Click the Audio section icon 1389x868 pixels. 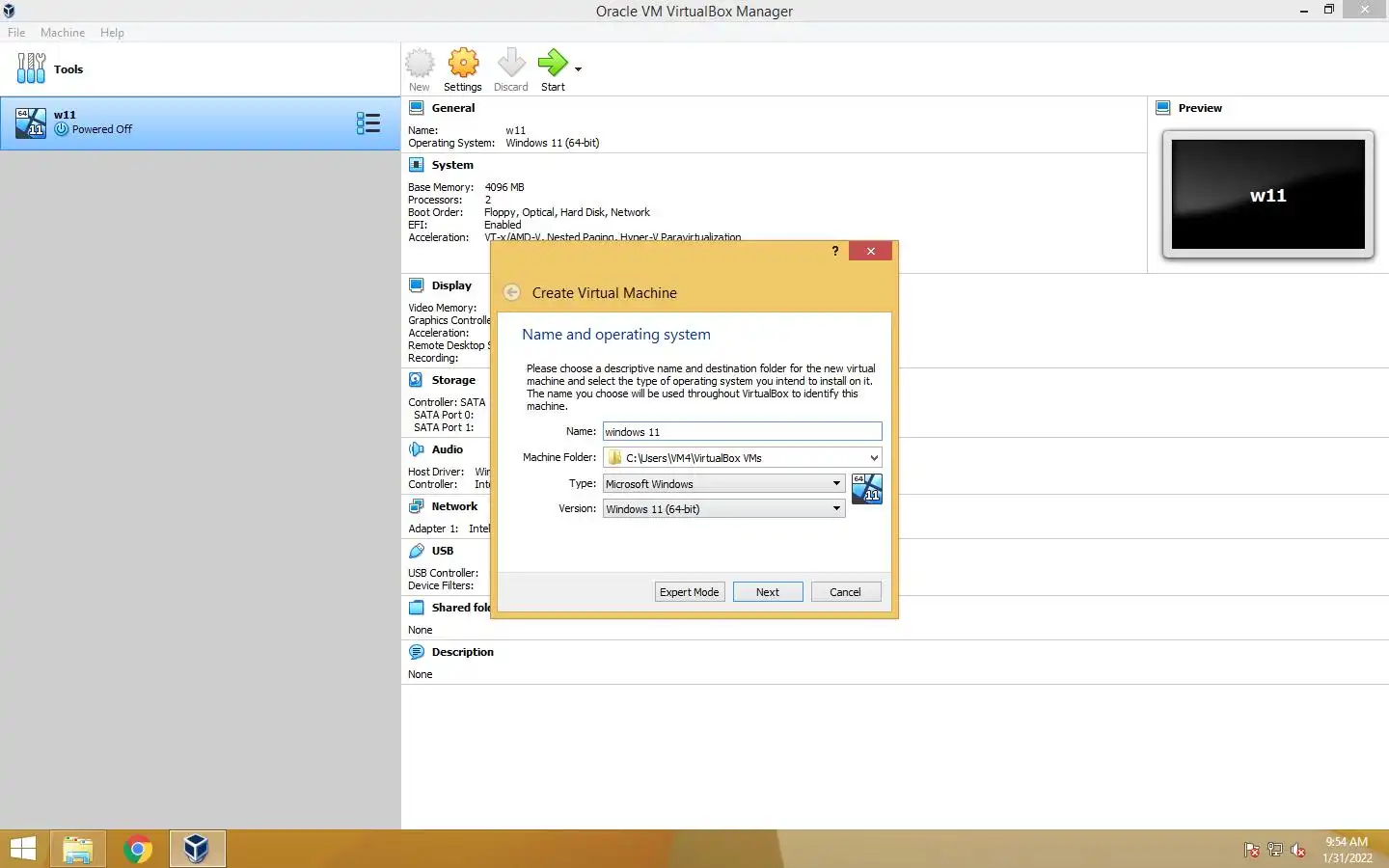417,449
